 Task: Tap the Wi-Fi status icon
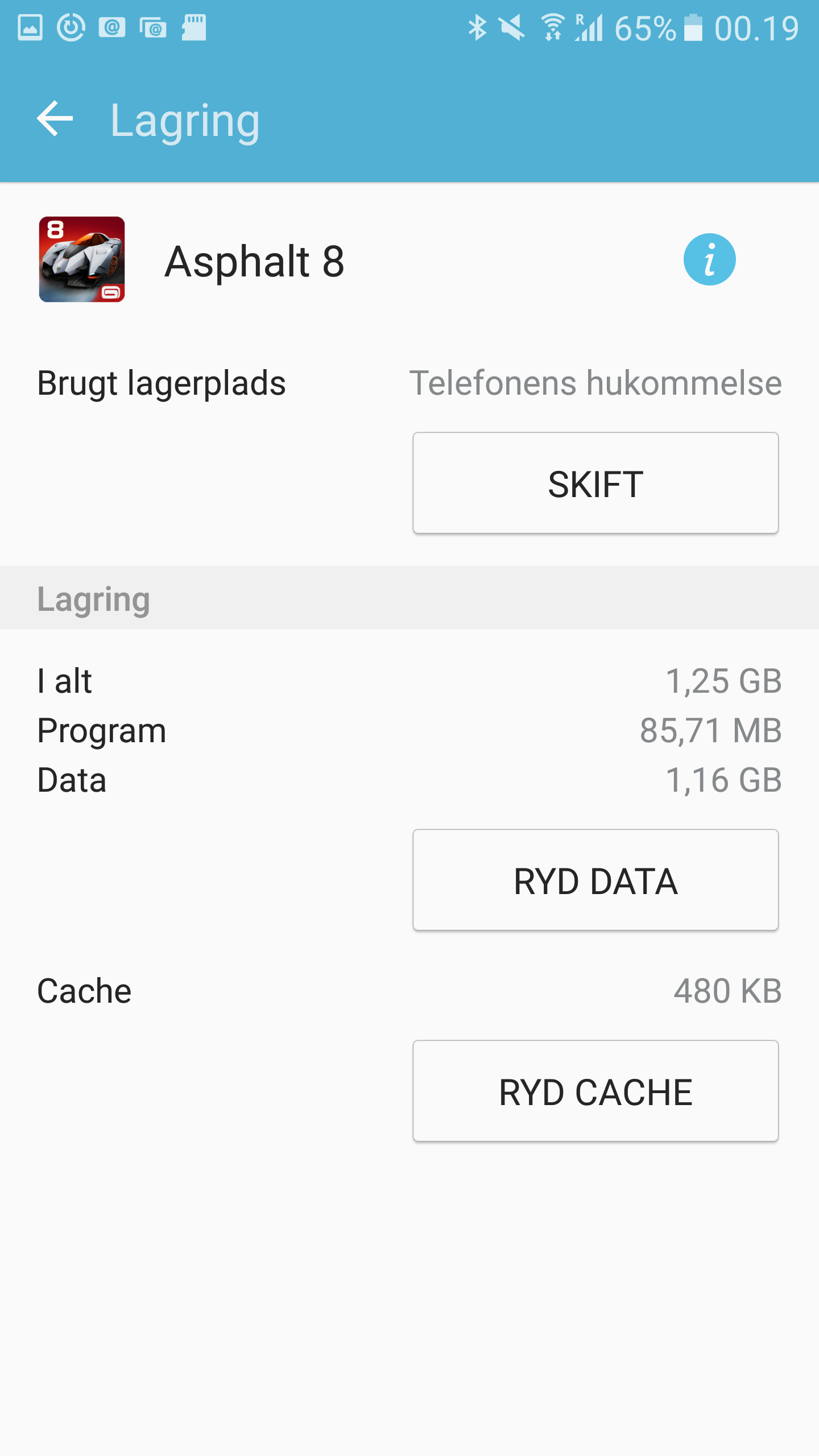(x=552, y=28)
